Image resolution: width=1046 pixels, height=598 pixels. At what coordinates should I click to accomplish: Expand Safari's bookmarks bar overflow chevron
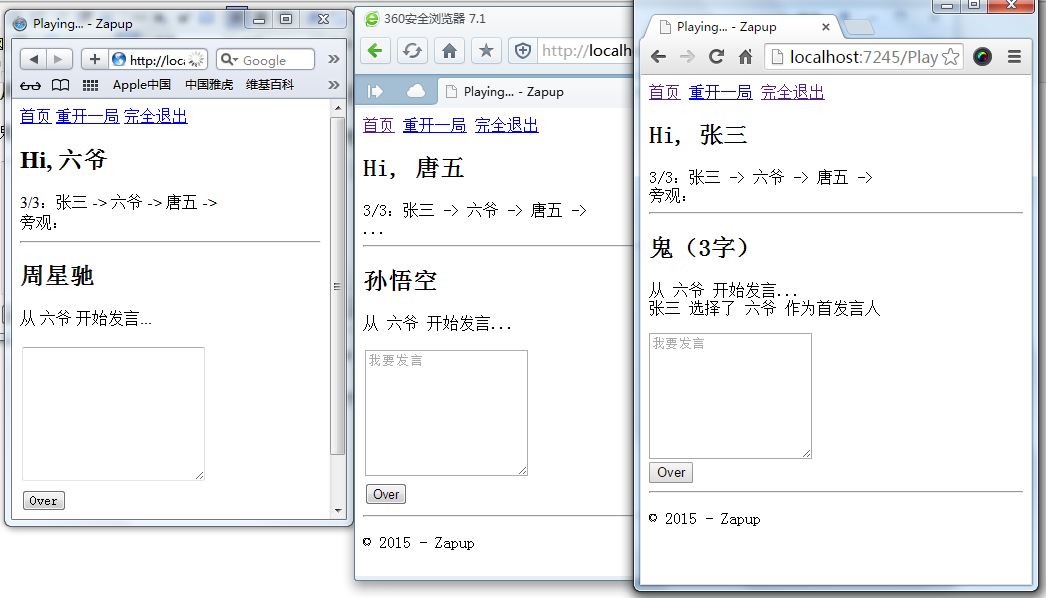[x=334, y=85]
